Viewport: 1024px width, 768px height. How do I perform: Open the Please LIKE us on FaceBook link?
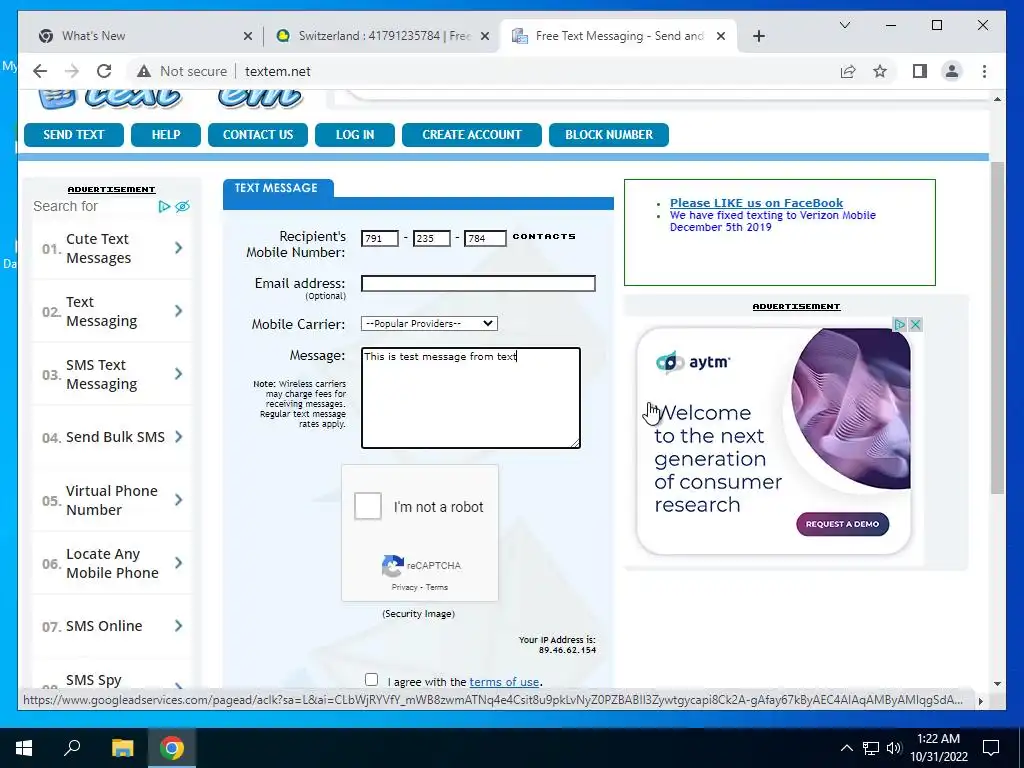click(x=756, y=203)
